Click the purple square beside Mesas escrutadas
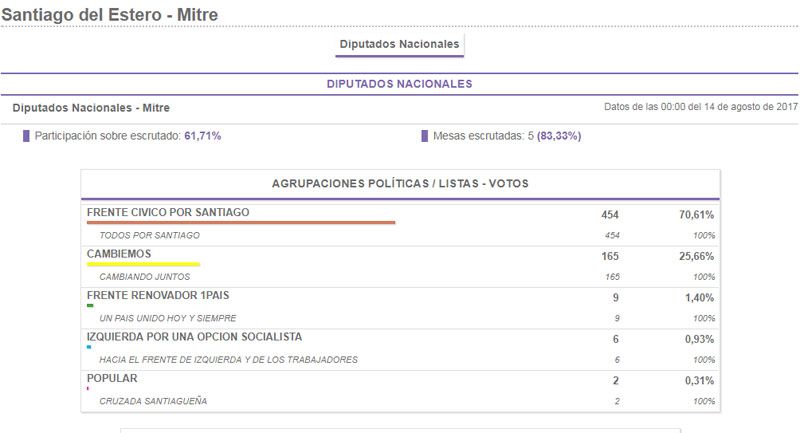Viewport: 800px width, 433px height. (424, 136)
